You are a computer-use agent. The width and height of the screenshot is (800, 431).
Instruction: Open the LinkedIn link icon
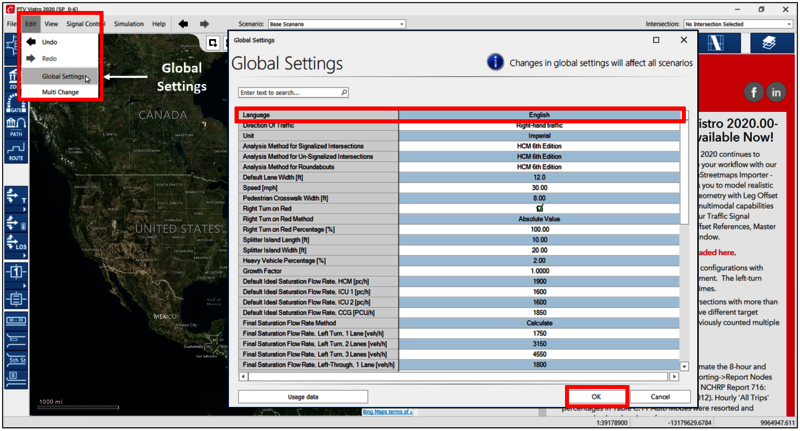click(778, 92)
